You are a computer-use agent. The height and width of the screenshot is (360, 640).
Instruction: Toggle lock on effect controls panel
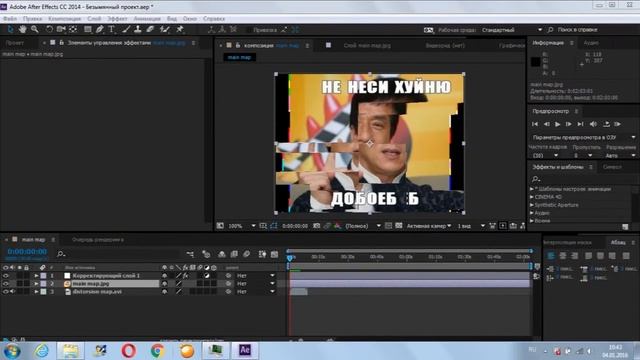[x=62, y=42]
